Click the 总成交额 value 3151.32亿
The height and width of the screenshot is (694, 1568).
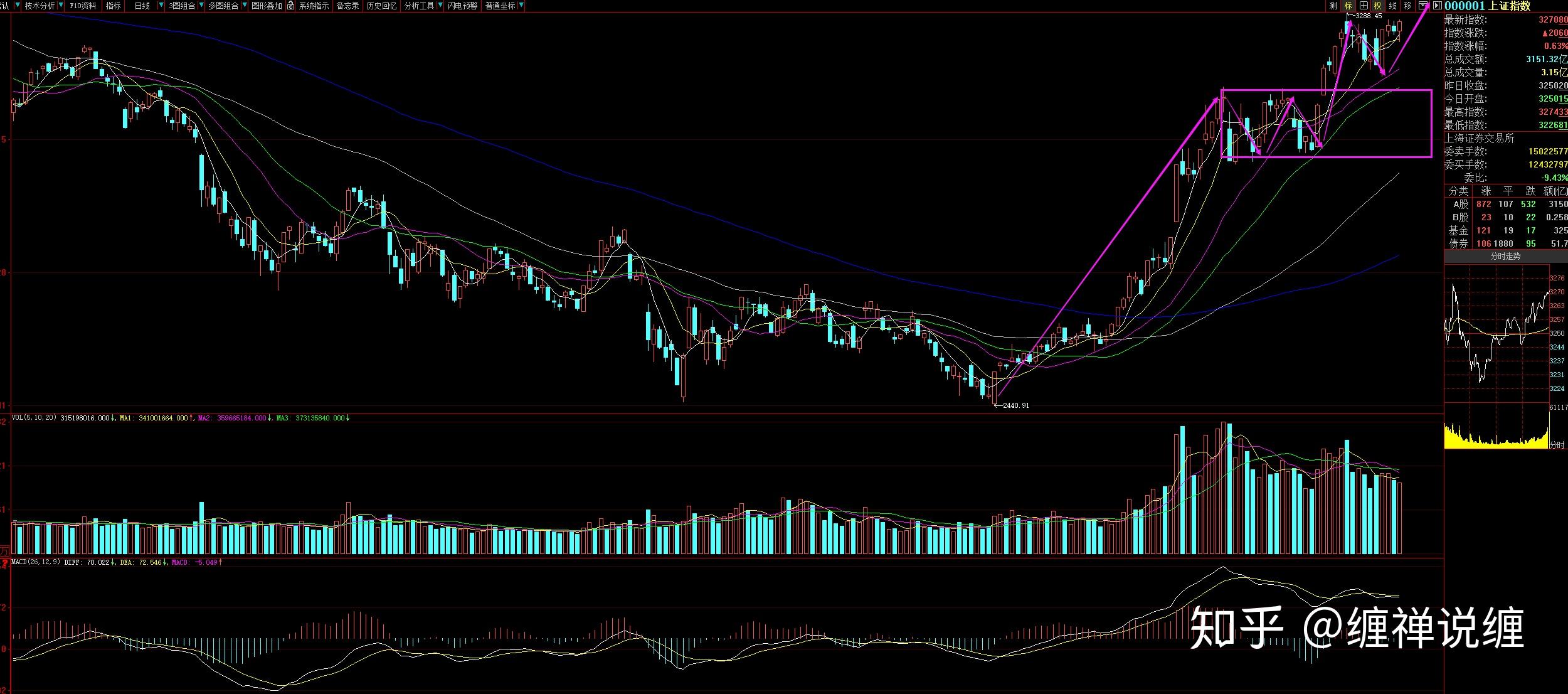(x=1546, y=59)
